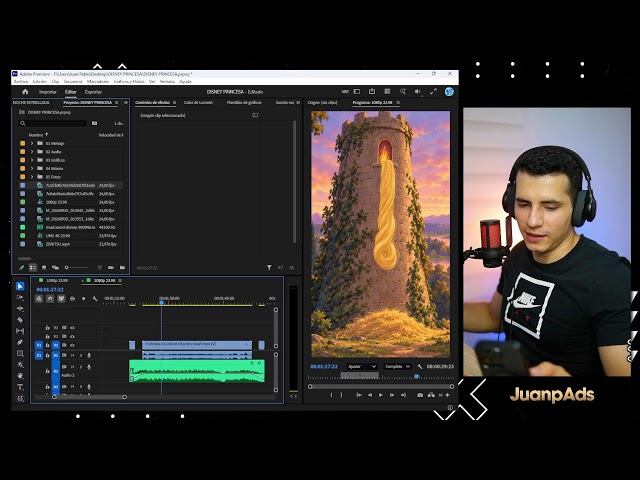
Task: Toggle V3 track output eye
Action: coord(72,327)
